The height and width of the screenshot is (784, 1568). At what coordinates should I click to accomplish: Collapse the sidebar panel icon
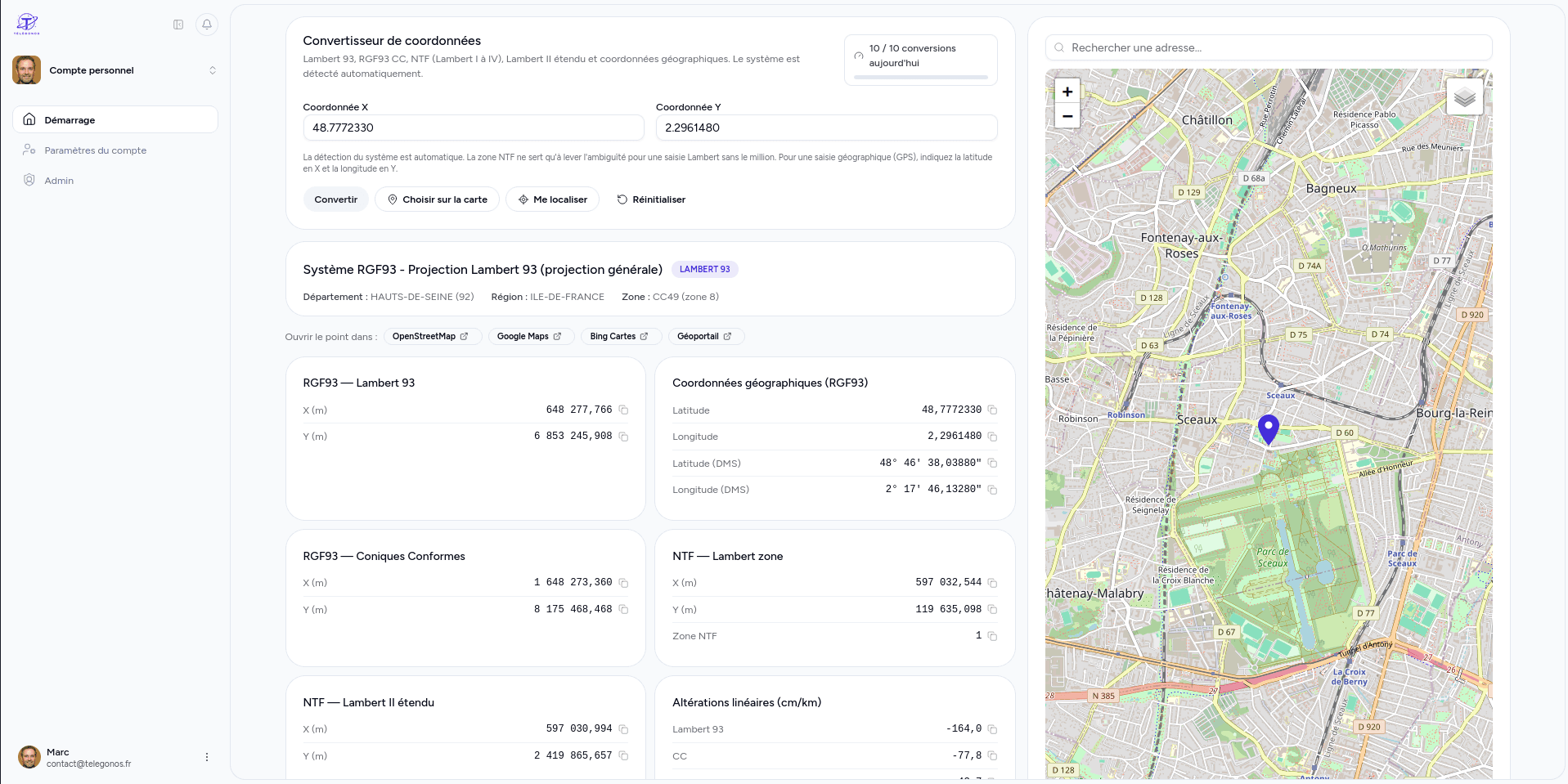click(178, 25)
